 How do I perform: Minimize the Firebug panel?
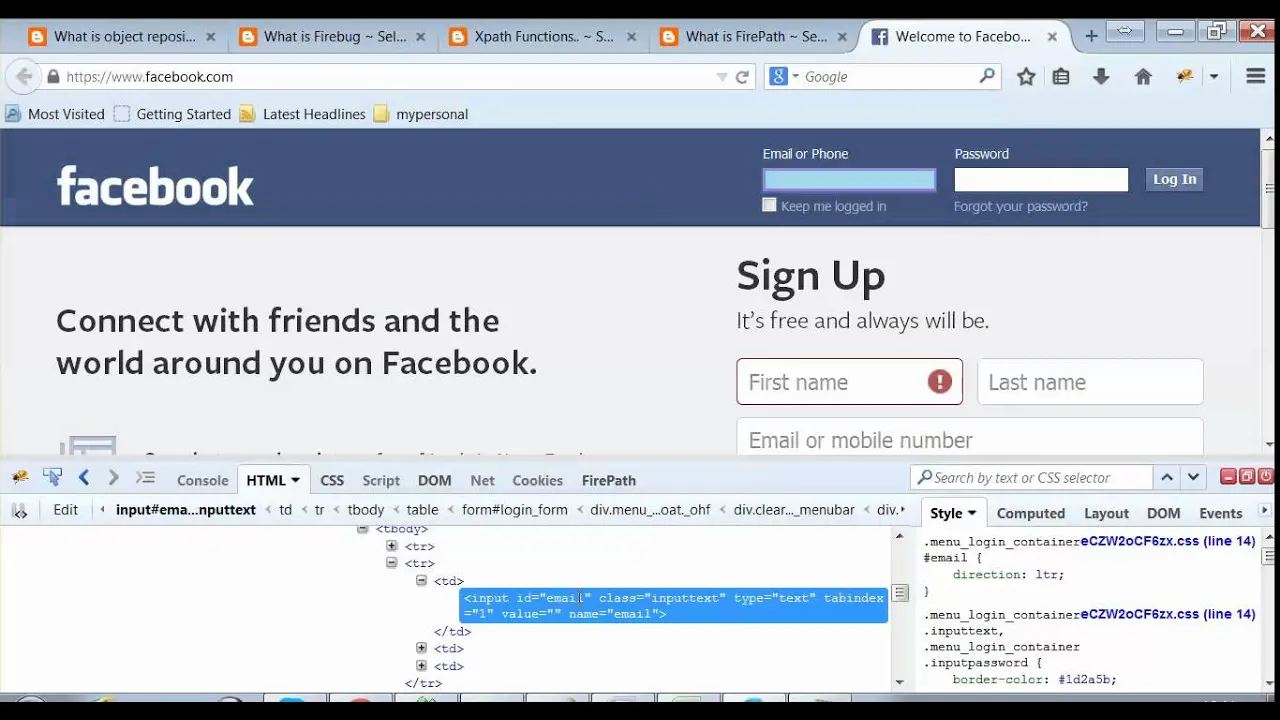point(1229,477)
